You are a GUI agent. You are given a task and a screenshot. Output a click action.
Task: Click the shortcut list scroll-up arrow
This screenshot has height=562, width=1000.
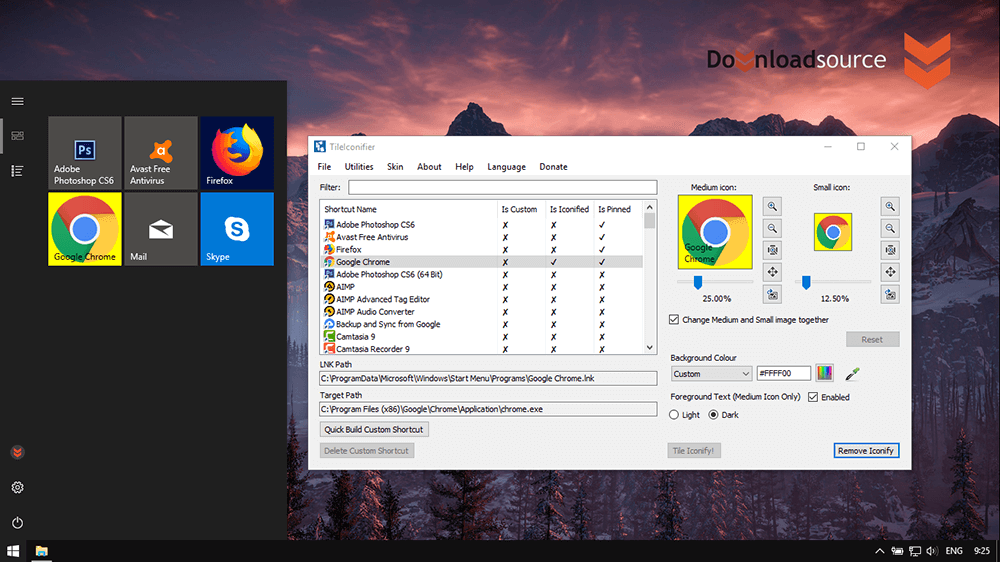pyautogui.click(x=650, y=207)
